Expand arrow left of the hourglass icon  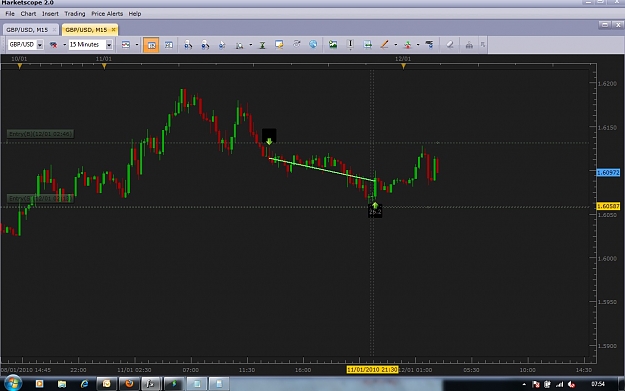(x=251, y=45)
